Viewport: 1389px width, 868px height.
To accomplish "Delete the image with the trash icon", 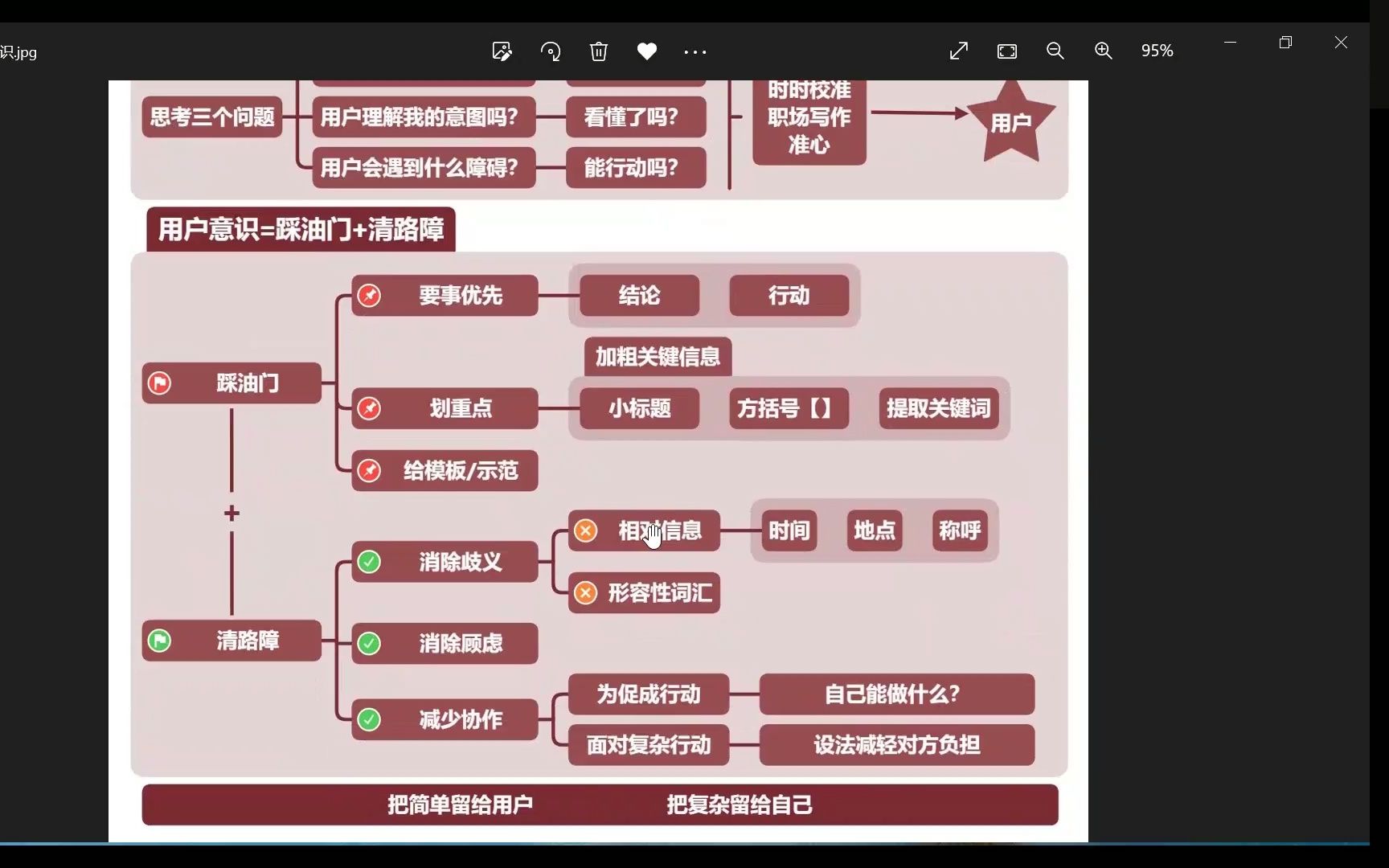I will point(599,51).
